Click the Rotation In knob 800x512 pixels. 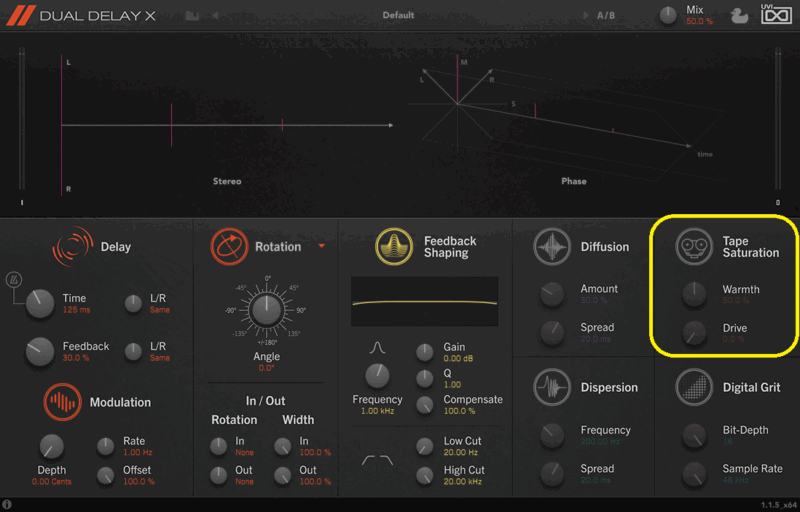pos(218,447)
